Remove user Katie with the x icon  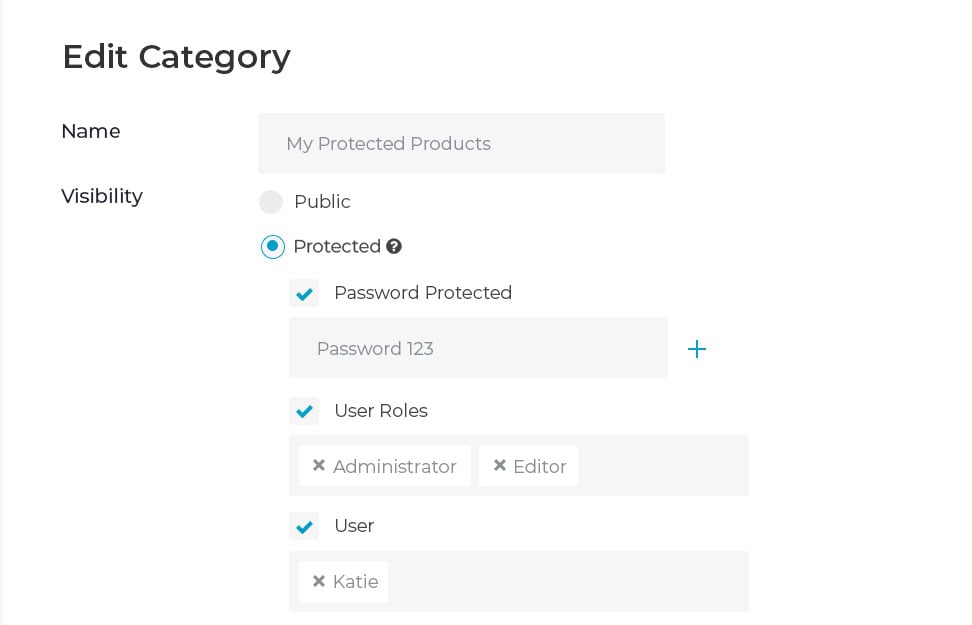pos(319,581)
